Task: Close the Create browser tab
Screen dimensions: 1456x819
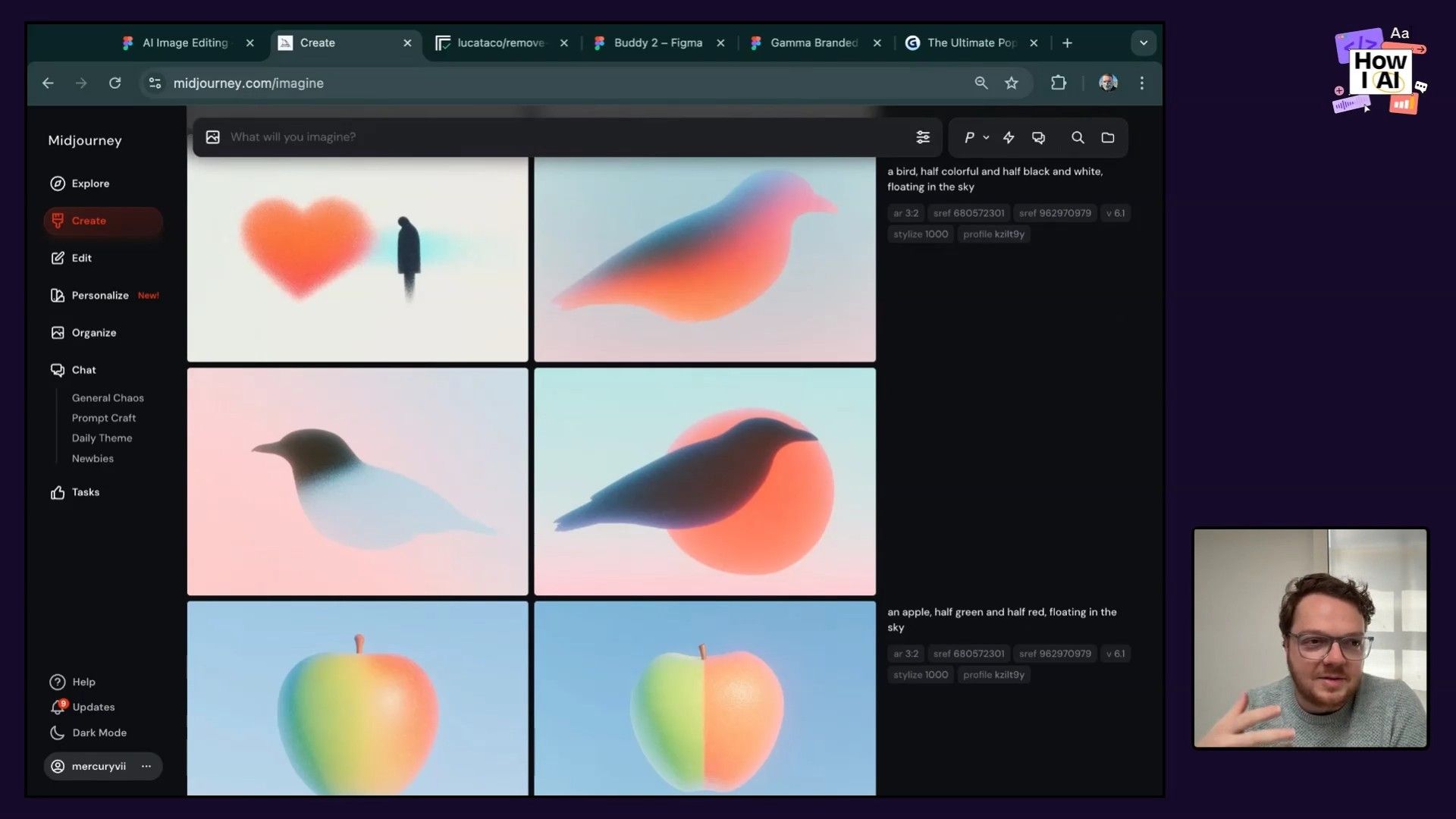Action: 407,43
